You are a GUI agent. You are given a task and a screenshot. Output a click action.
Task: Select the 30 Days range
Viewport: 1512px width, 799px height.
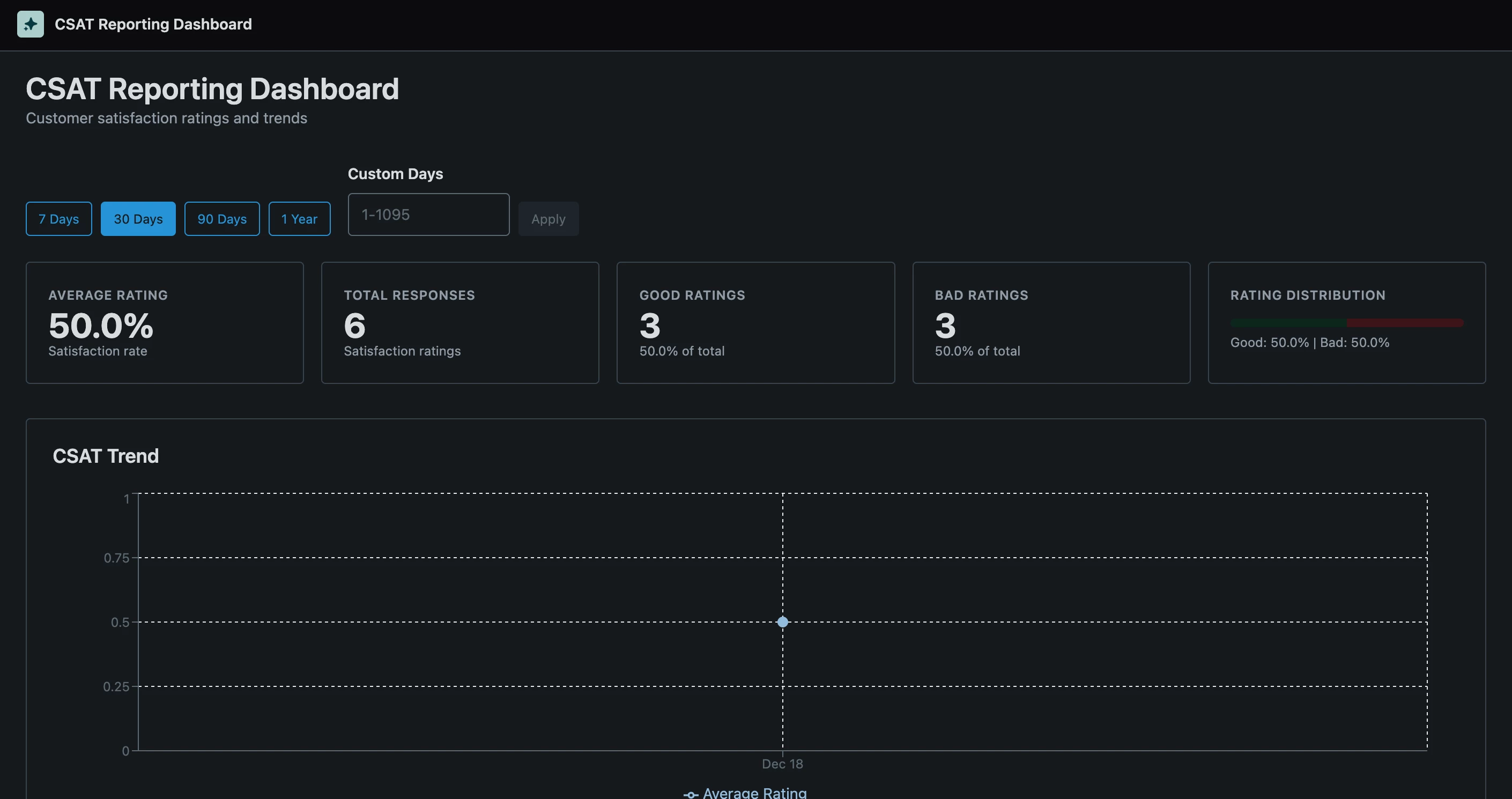[138, 219]
